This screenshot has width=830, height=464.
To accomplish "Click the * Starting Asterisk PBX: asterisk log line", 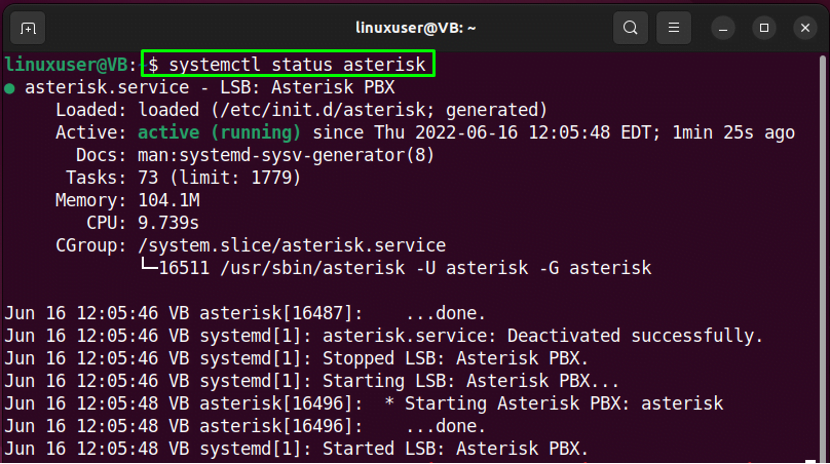I will 364,404.
